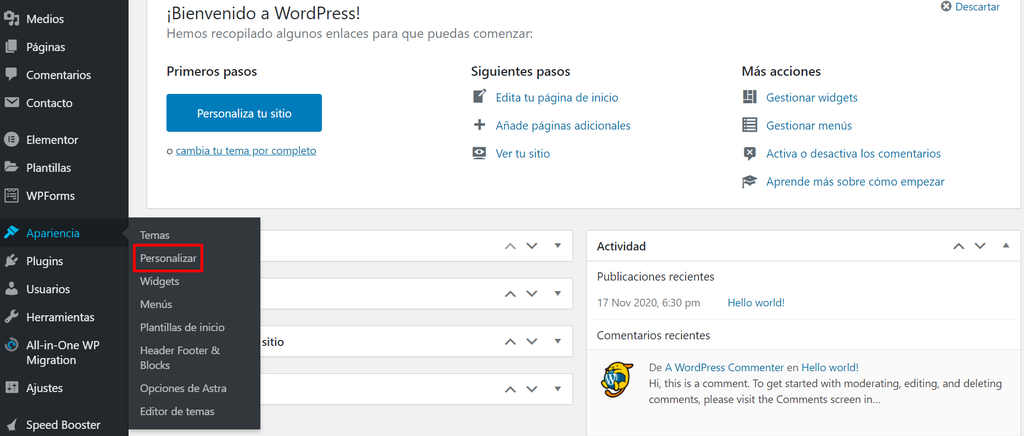Move Actividad panel up
Viewport: 1024px width, 436px height.
point(959,246)
